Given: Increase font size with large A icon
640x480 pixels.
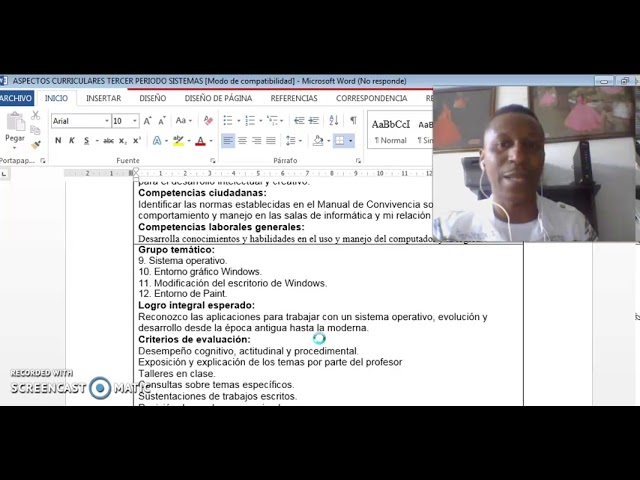Looking at the screenshot, I should point(147,121).
